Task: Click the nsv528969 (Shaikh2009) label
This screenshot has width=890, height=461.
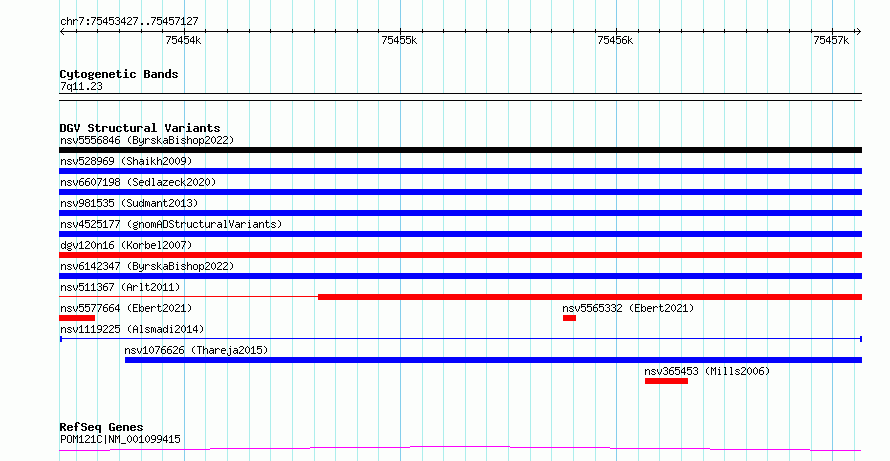Action: click(x=126, y=161)
